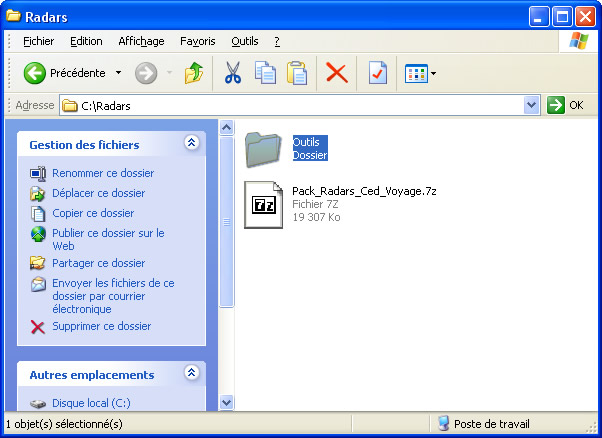602x438 pixels.
Task: Click Envoyer les fichiers par courrier link
Action: 113,296
